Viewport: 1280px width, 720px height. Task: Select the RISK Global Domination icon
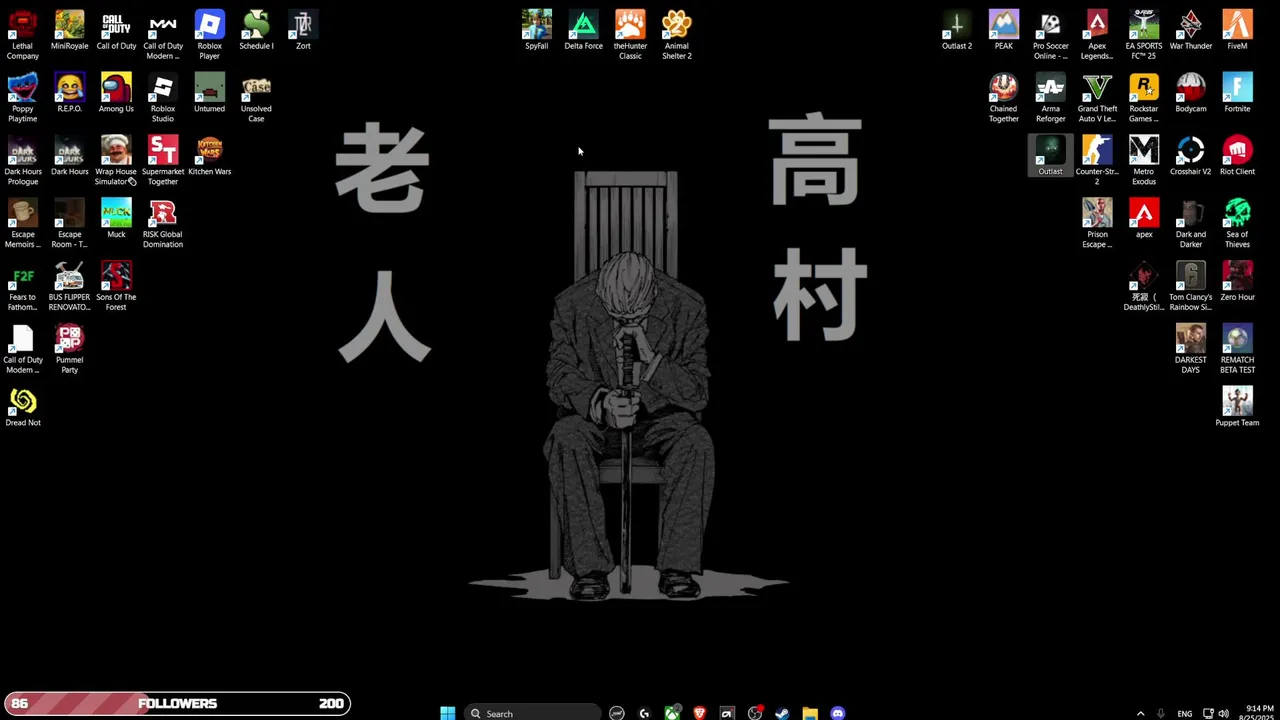[163, 224]
